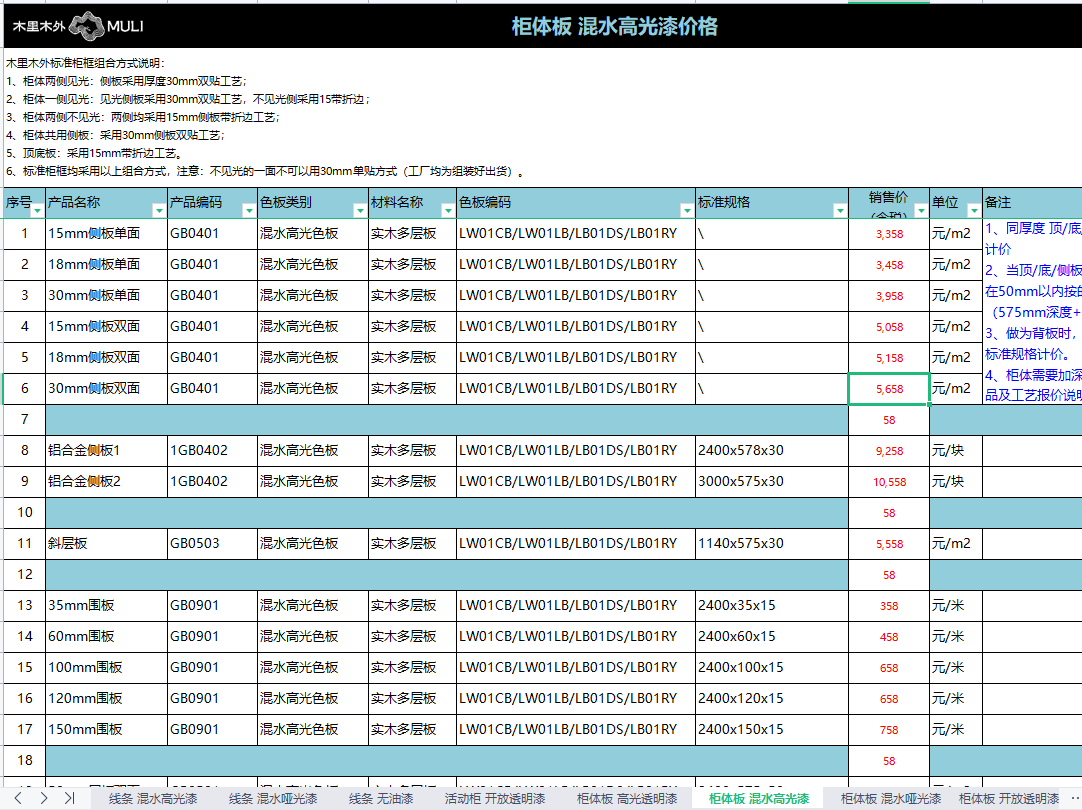The width and height of the screenshot is (1082, 810).
Task: Open the 色板编码 filter dropdown
Action: pyautogui.click(x=686, y=210)
